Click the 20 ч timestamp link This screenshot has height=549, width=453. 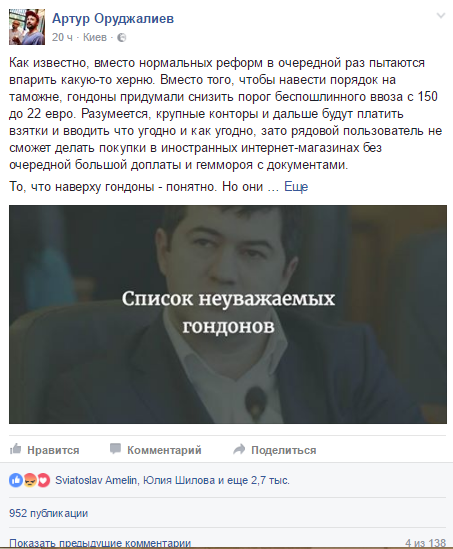62,37
